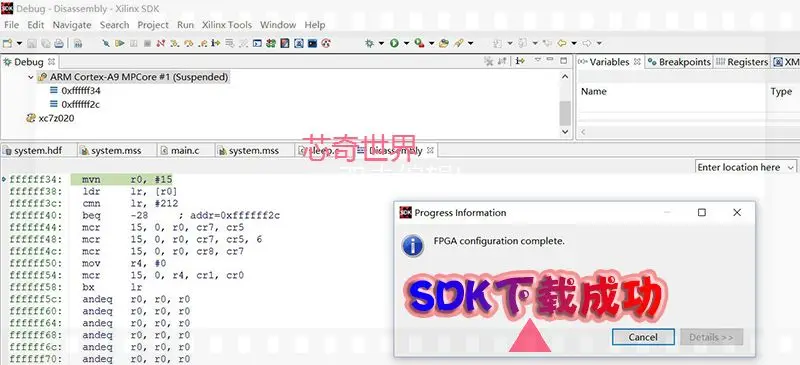Open the Debug launch dropdown arrow
Image resolution: width=800 pixels, height=365 pixels.
click(381, 43)
